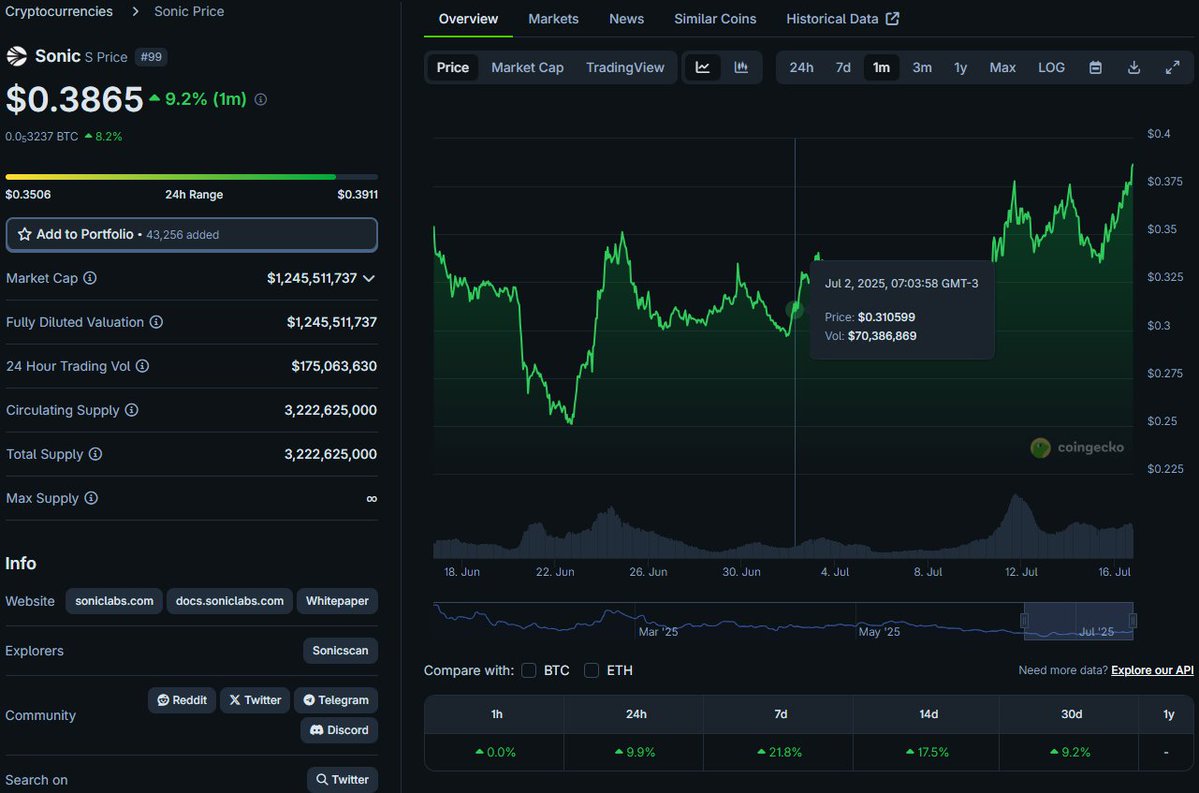Open the Telegram community link
1199x793 pixels.
pyautogui.click(x=336, y=700)
